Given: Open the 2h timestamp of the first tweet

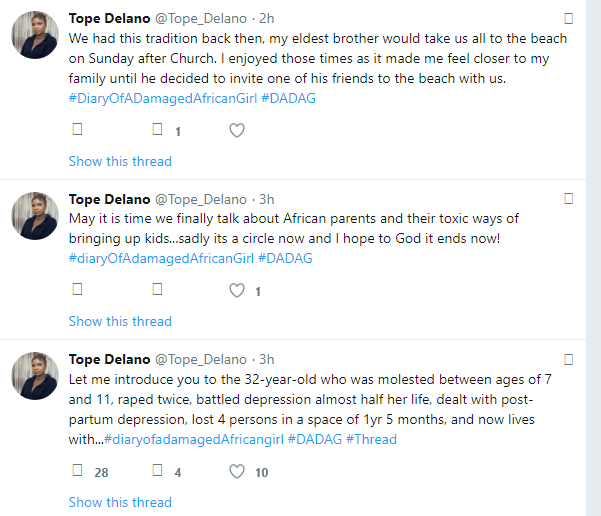Looking at the screenshot, I should coord(267,18).
